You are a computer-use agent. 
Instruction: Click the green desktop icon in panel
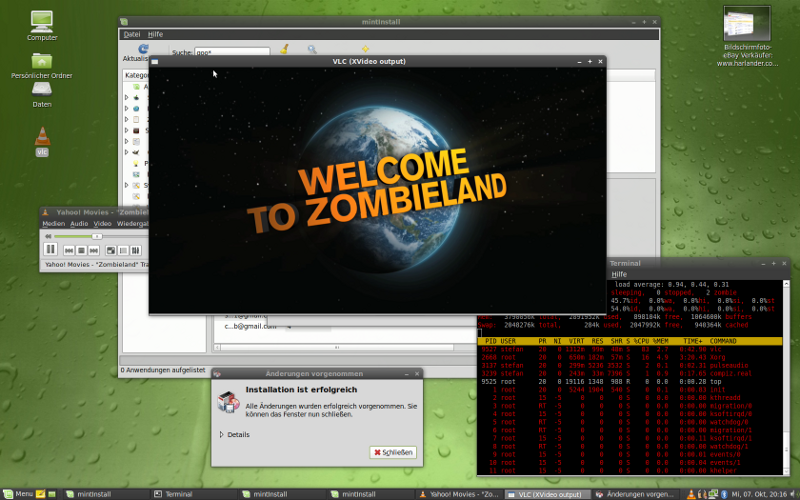(x=52, y=494)
